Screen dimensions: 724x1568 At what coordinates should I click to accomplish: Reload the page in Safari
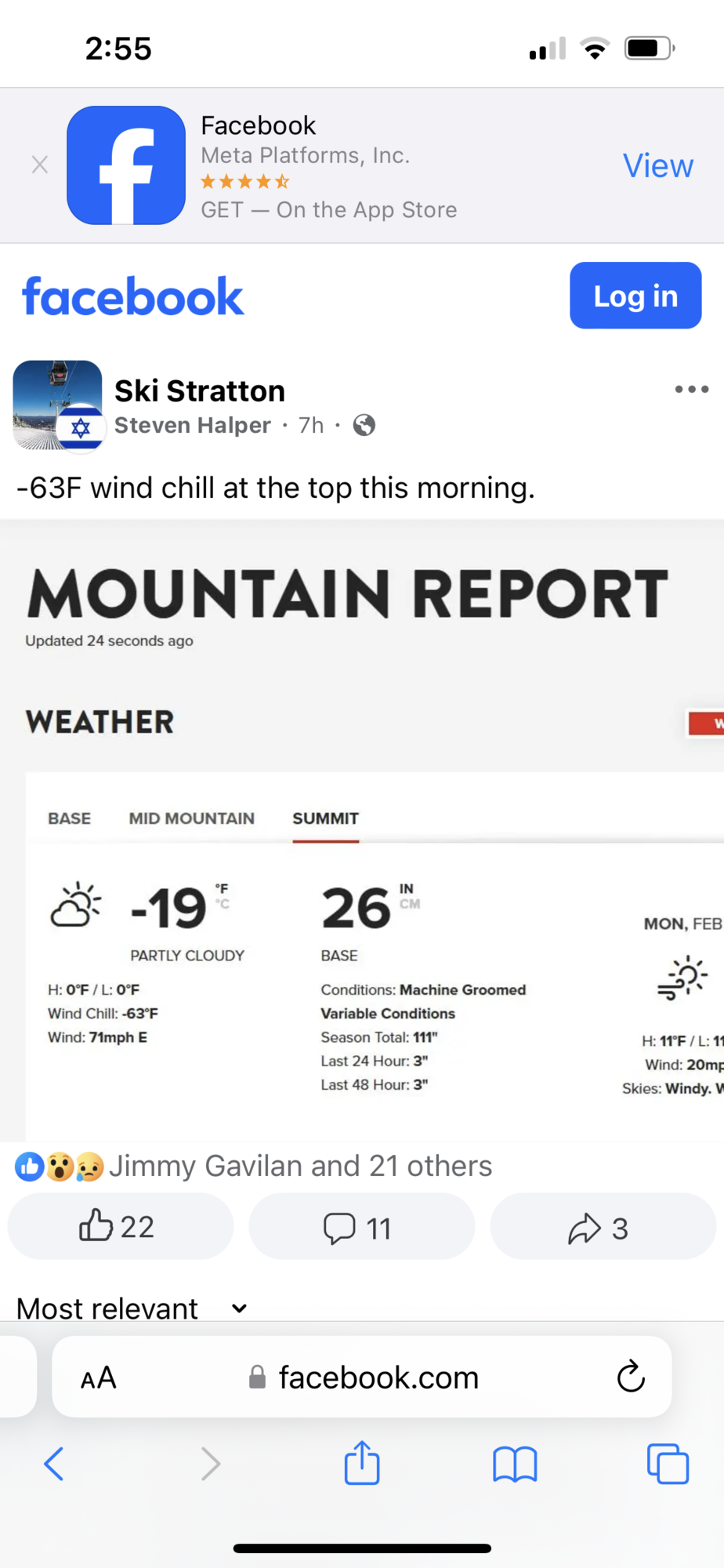[631, 1377]
